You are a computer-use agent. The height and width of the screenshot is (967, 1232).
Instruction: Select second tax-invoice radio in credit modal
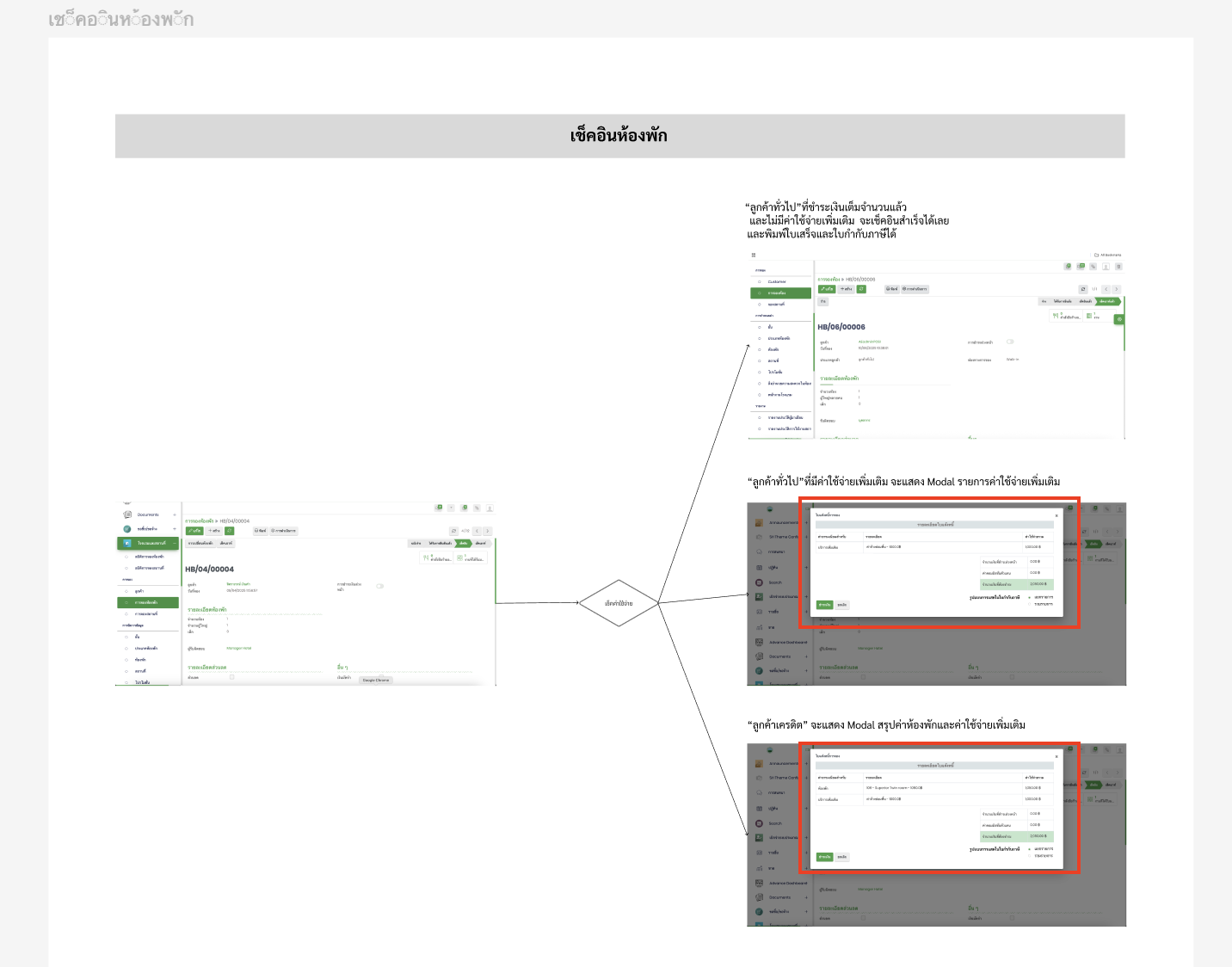pos(1029,856)
